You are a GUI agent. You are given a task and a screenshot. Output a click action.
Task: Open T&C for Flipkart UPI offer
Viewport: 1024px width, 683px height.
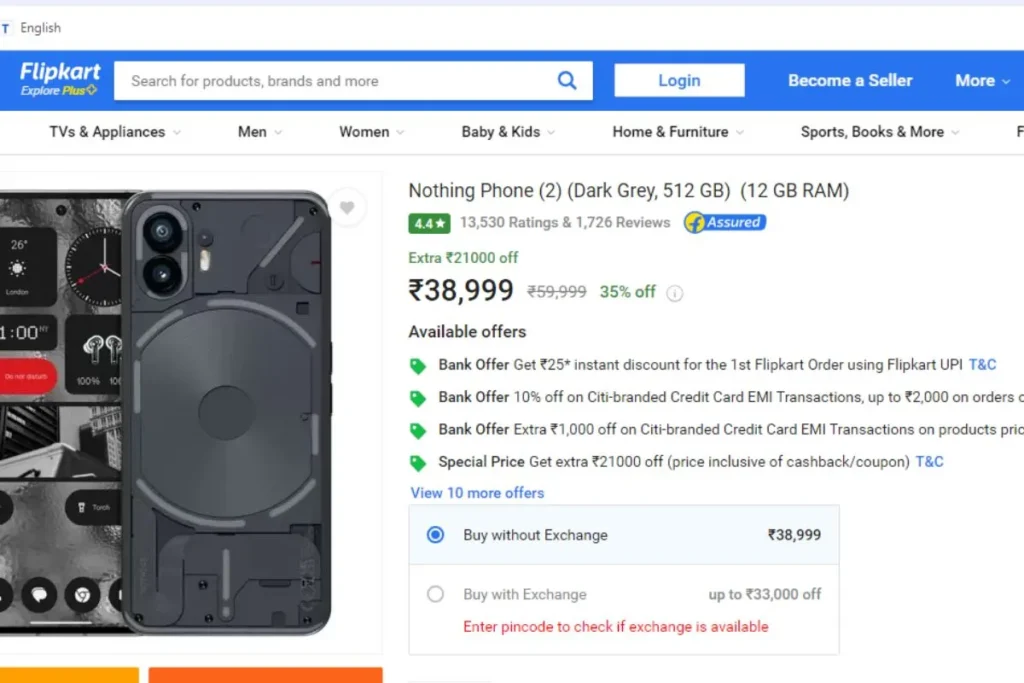coord(982,364)
